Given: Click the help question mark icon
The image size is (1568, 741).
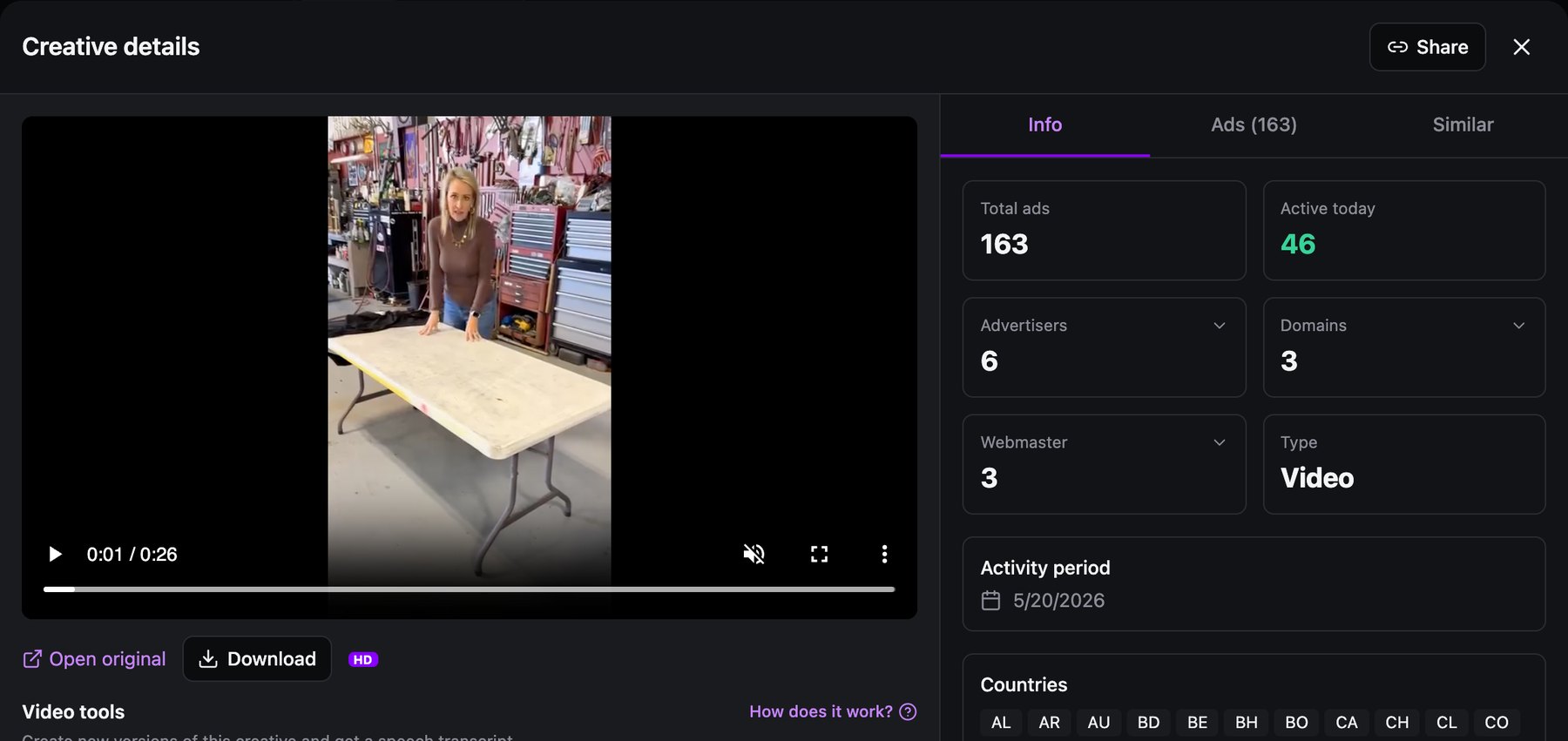Looking at the screenshot, I should 908,711.
